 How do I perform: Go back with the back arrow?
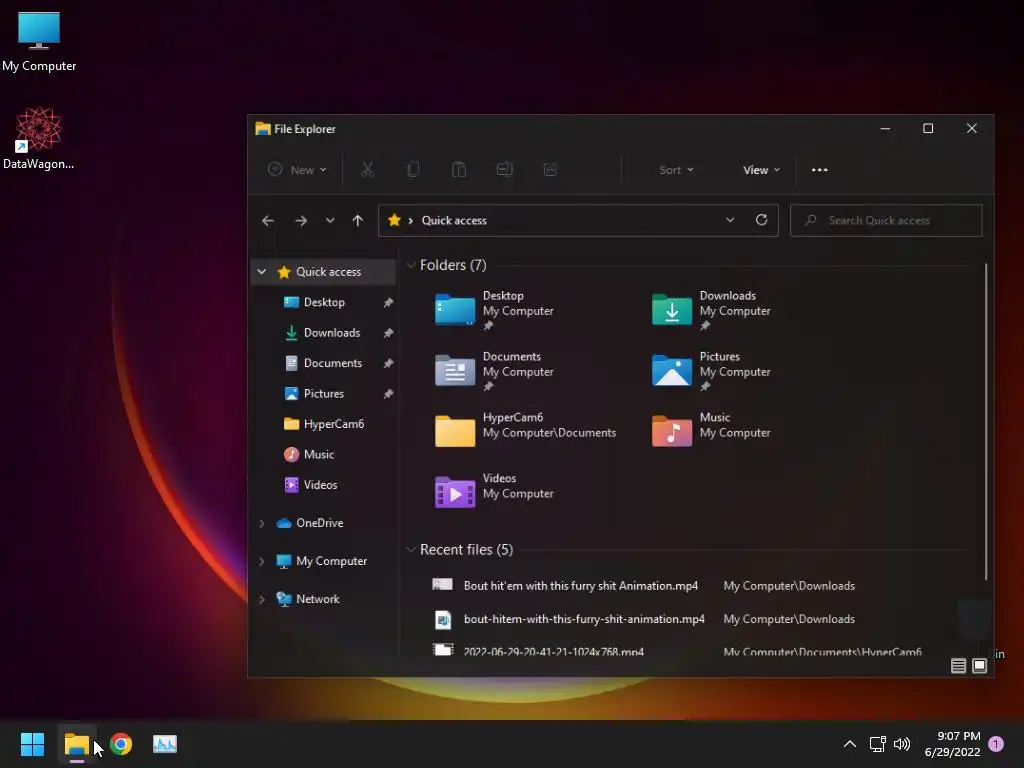(268, 221)
